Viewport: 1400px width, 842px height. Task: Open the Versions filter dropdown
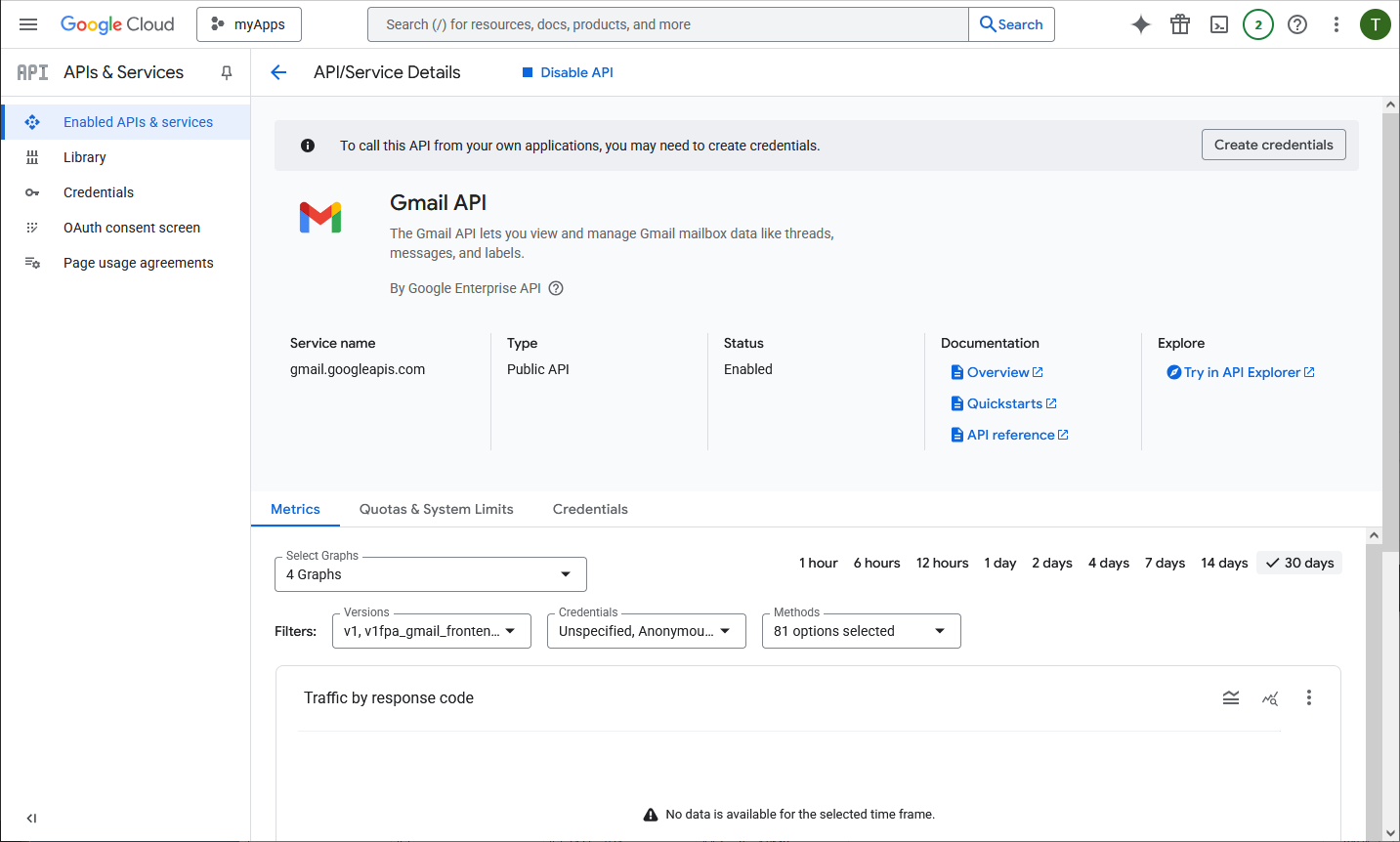[x=431, y=631]
